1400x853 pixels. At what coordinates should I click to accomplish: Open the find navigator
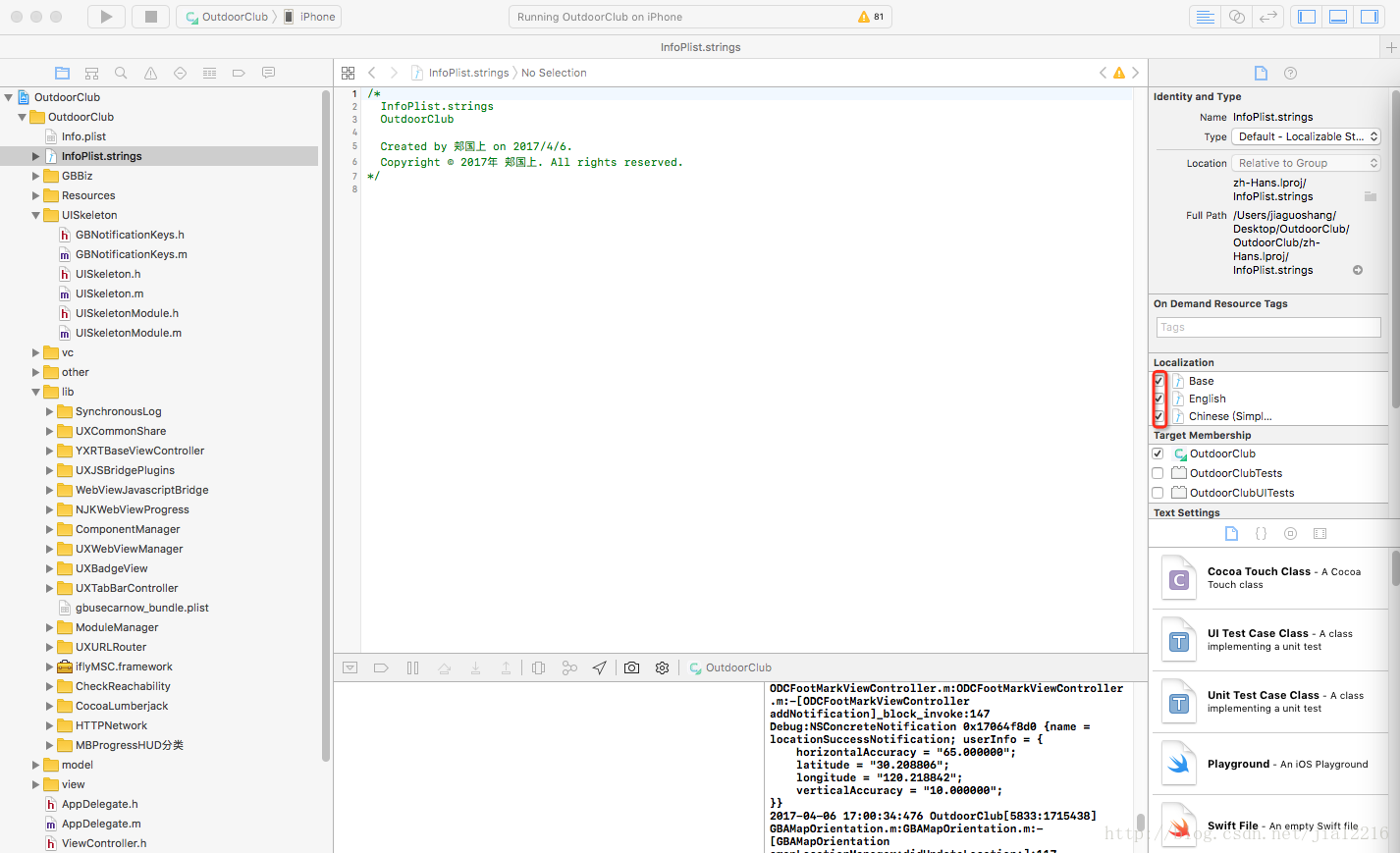(x=121, y=74)
